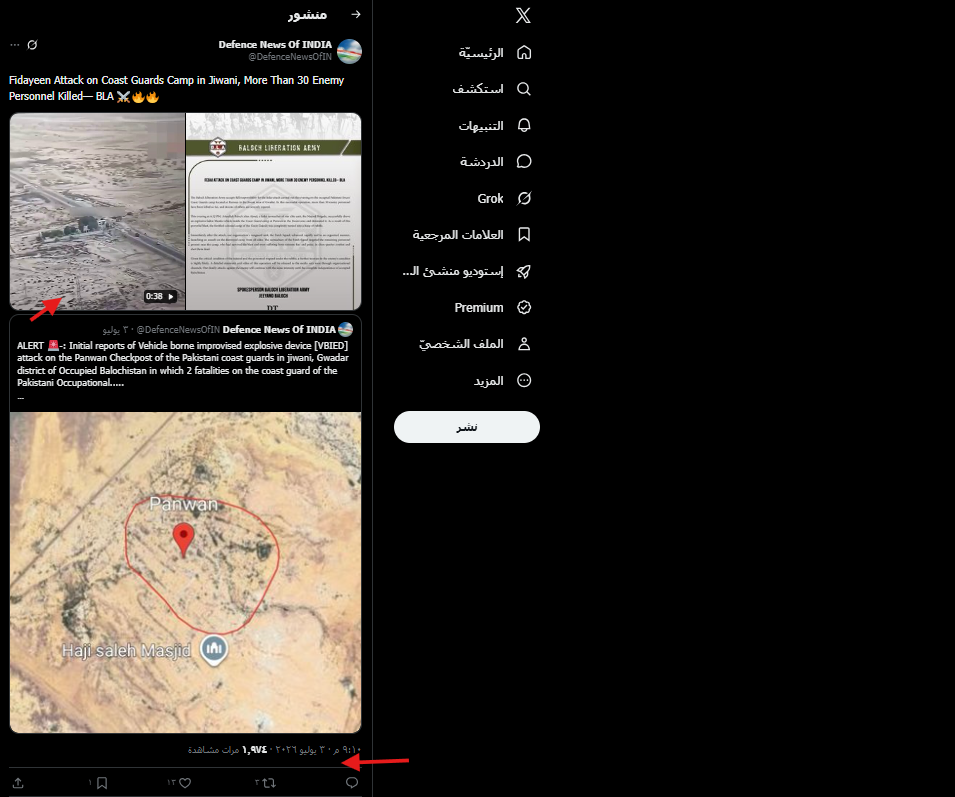Open the Defence News Of INDIA profile name
The image size is (955, 797).
coord(275,44)
